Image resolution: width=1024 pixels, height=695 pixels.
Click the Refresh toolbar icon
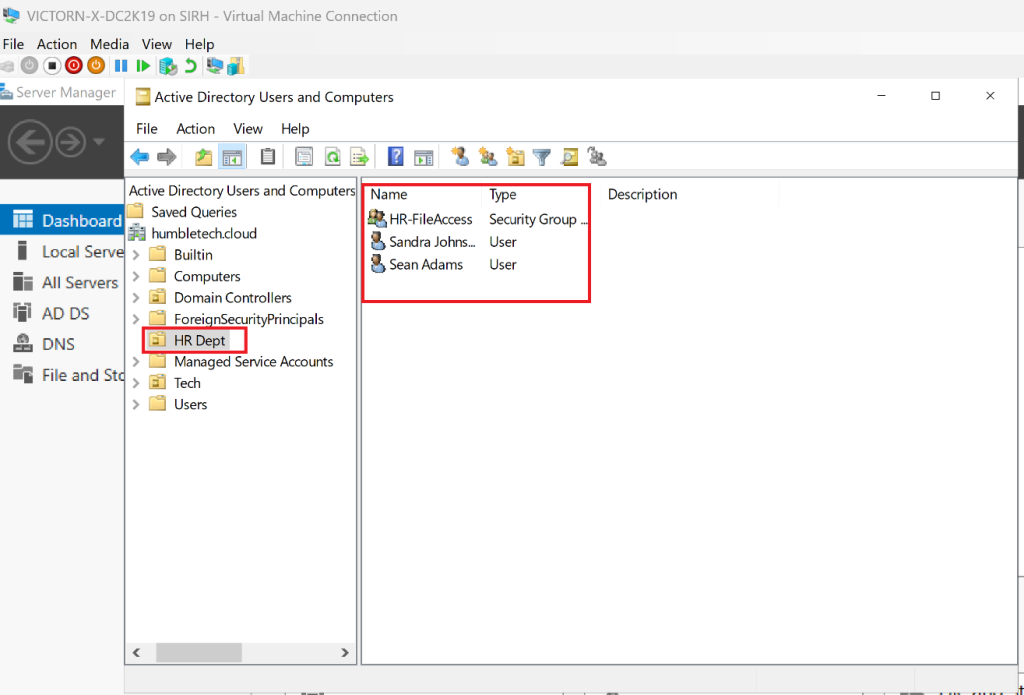point(332,157)
